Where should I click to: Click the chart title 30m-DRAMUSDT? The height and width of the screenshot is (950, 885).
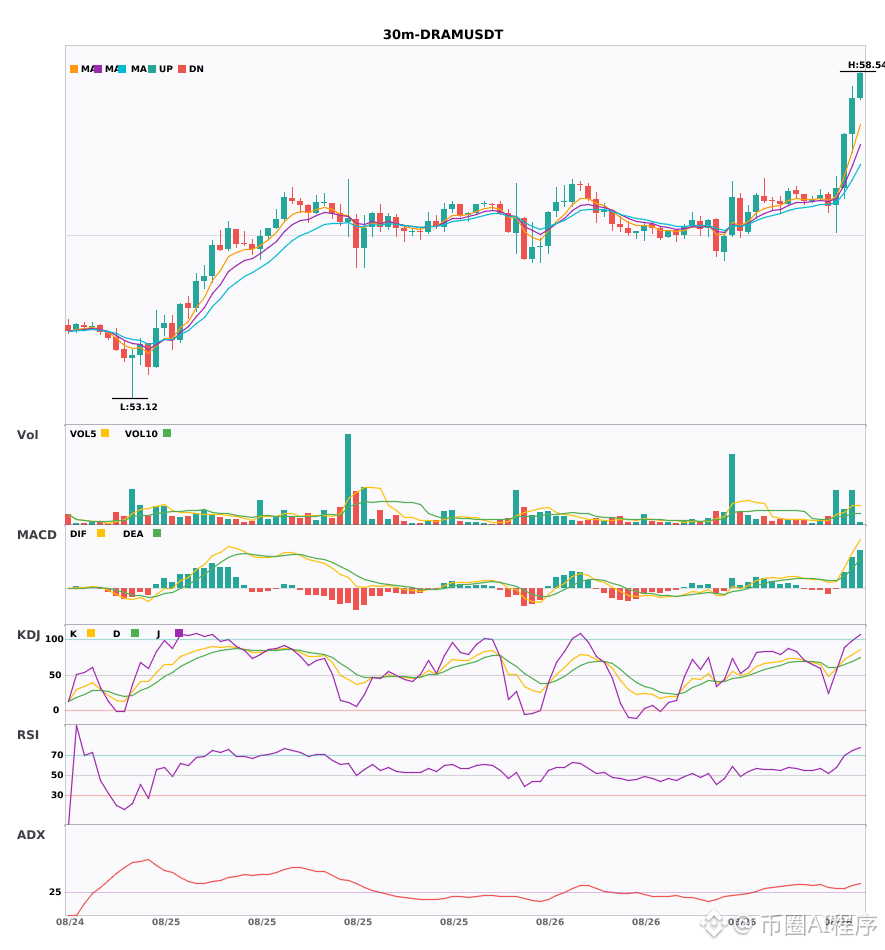coord(443,35)
